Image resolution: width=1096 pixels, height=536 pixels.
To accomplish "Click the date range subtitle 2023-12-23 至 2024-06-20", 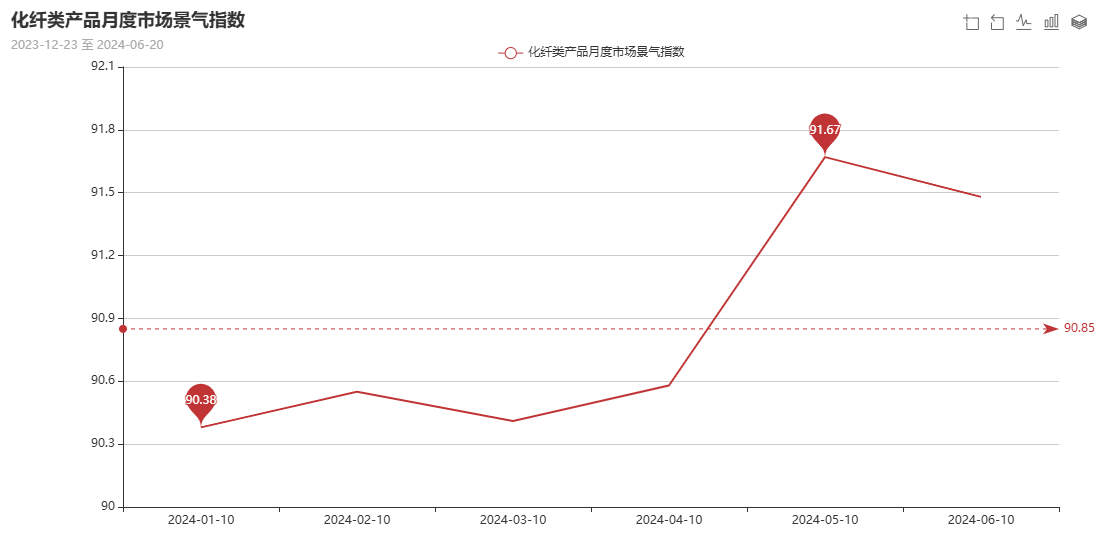I will pyautogui.click(x=87, y=45).
